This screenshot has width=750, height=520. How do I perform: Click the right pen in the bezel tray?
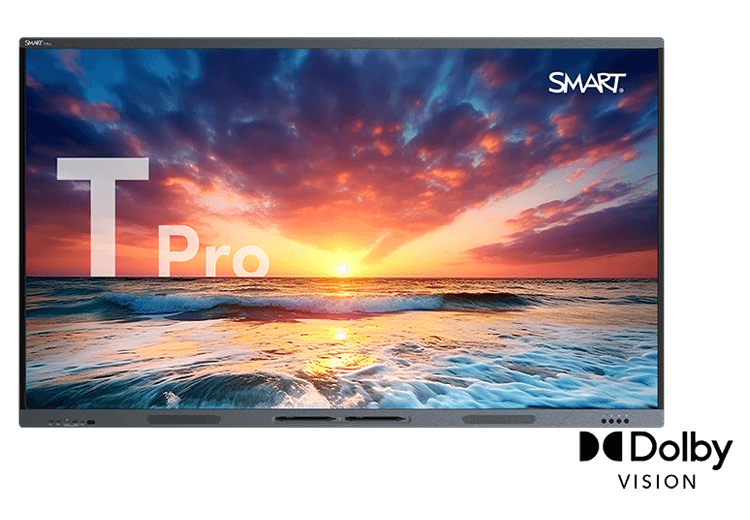point(375,420)
